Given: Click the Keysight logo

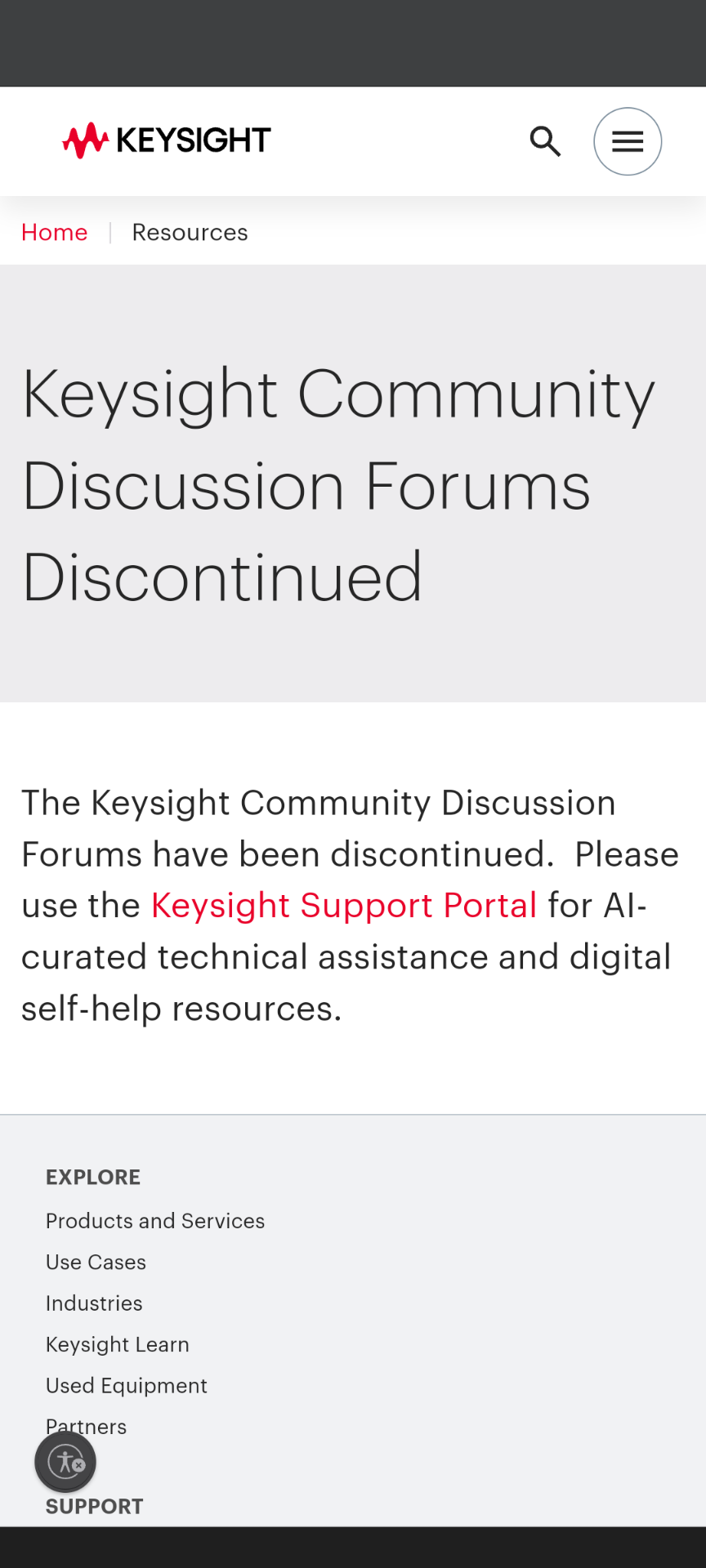Looking at the screenshot, I should (x=167, y=140).
